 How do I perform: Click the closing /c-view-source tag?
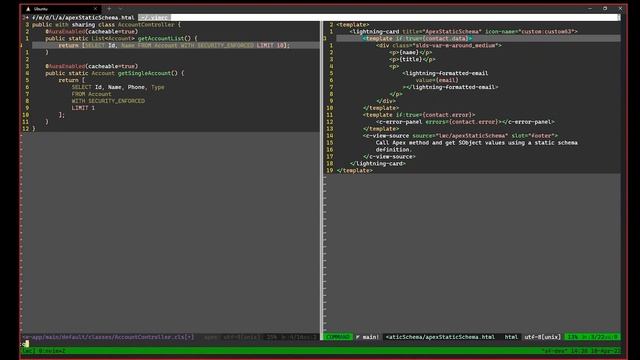tap(389, 156)
